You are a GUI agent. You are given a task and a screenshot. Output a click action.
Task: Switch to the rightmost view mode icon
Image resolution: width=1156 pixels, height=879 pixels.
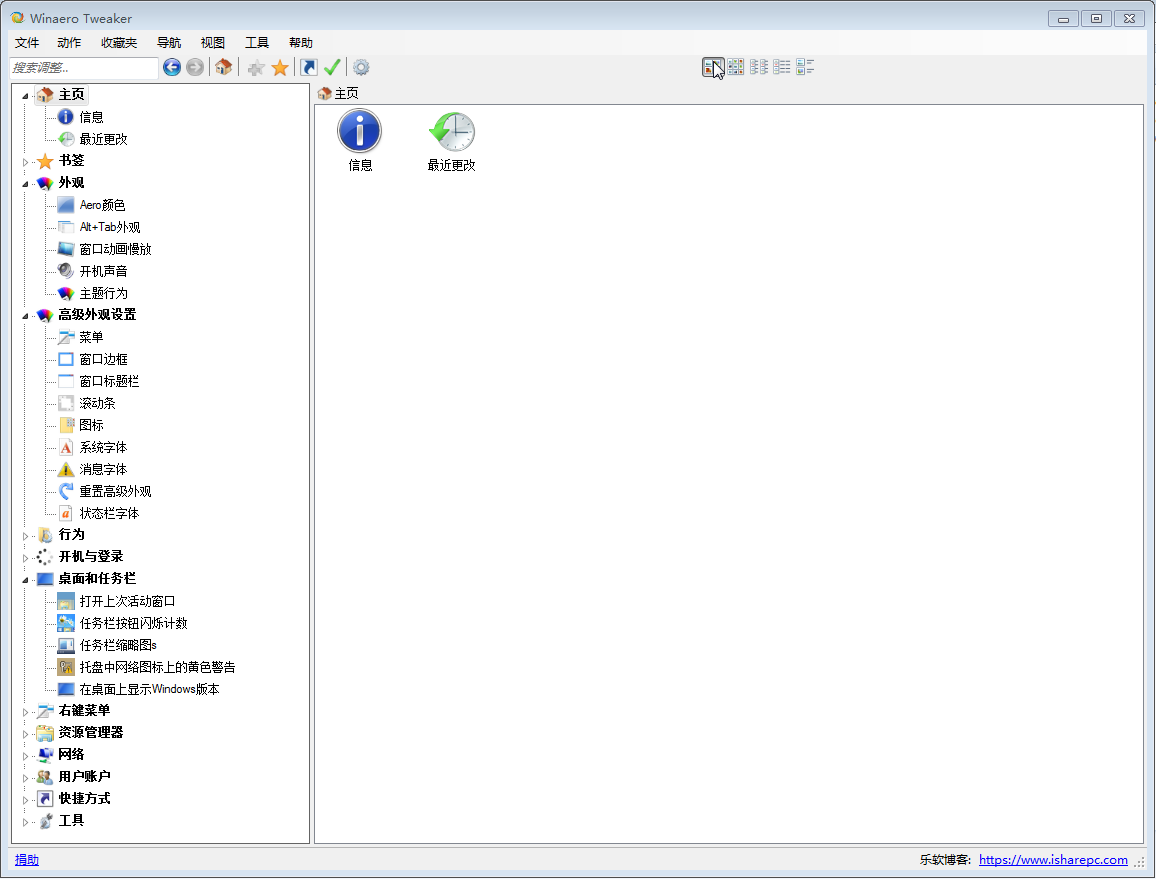click(806, 67)
